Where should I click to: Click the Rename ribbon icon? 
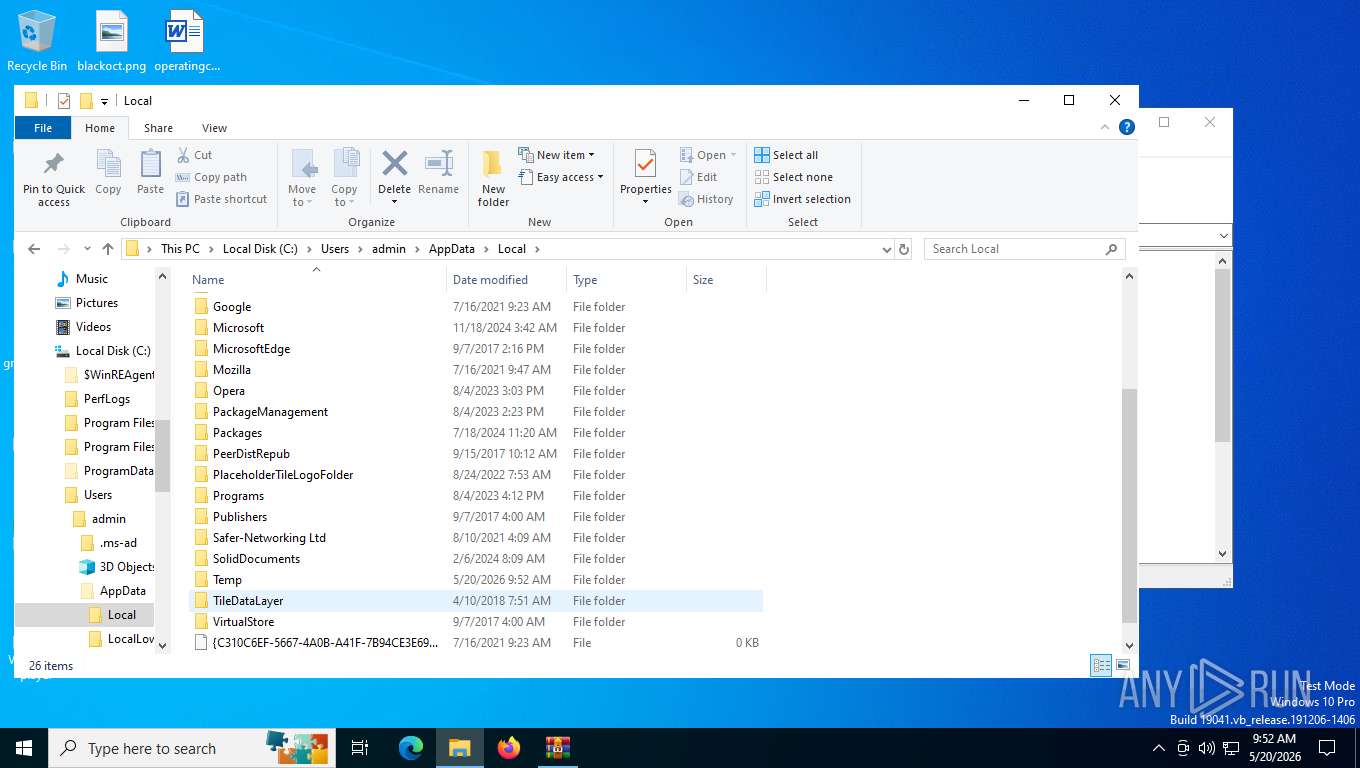pos(438,163)
